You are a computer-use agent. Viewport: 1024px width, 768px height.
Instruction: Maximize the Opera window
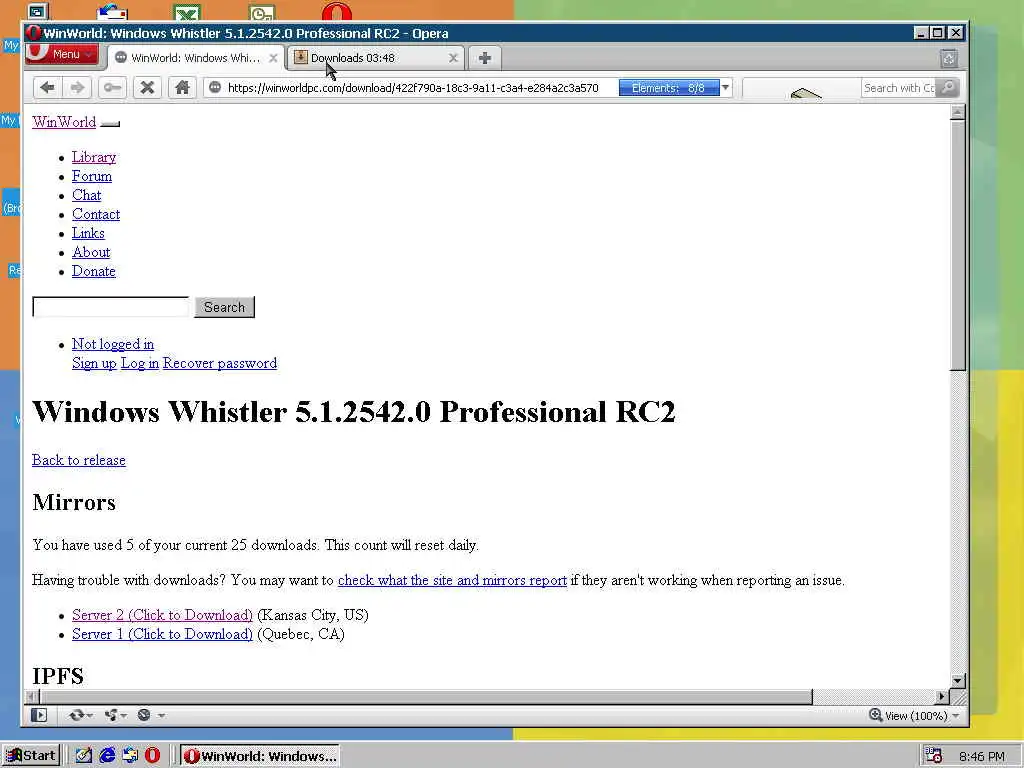point(938,33)
